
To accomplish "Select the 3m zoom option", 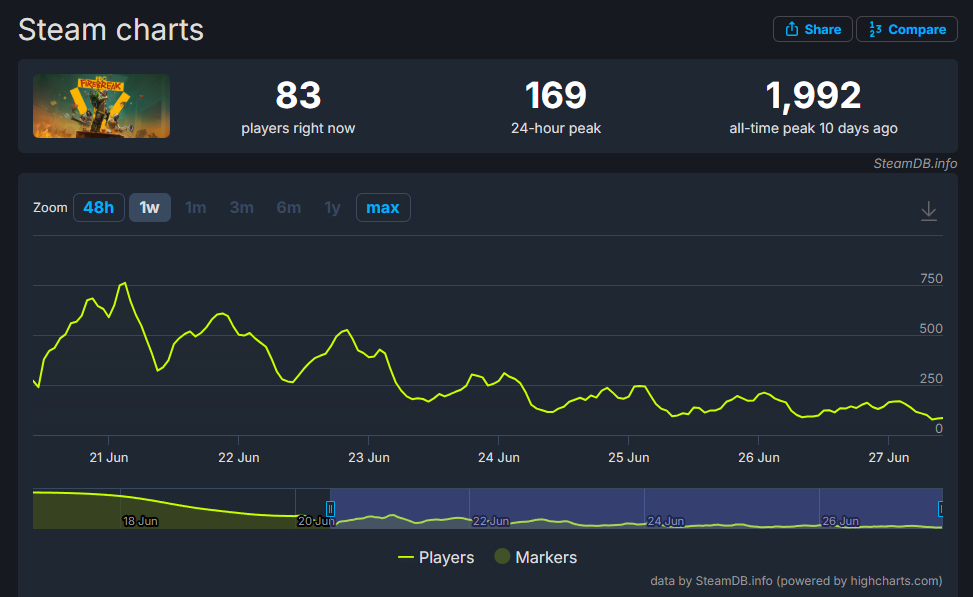I will (x=241, y=207).
